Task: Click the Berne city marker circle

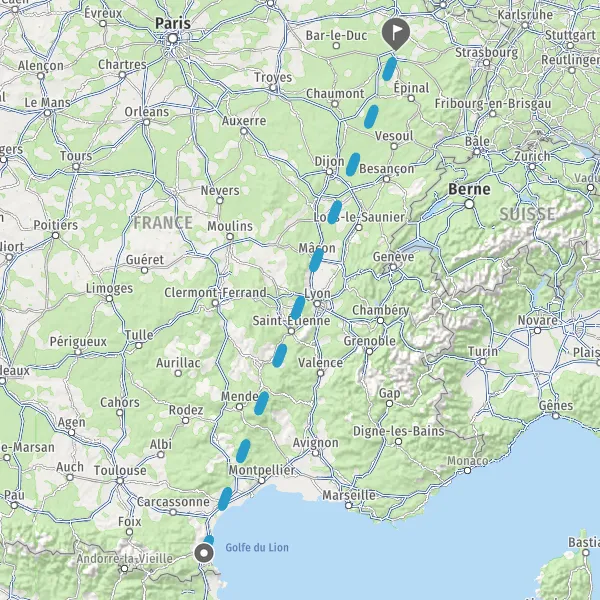Action: click(469, 204)
